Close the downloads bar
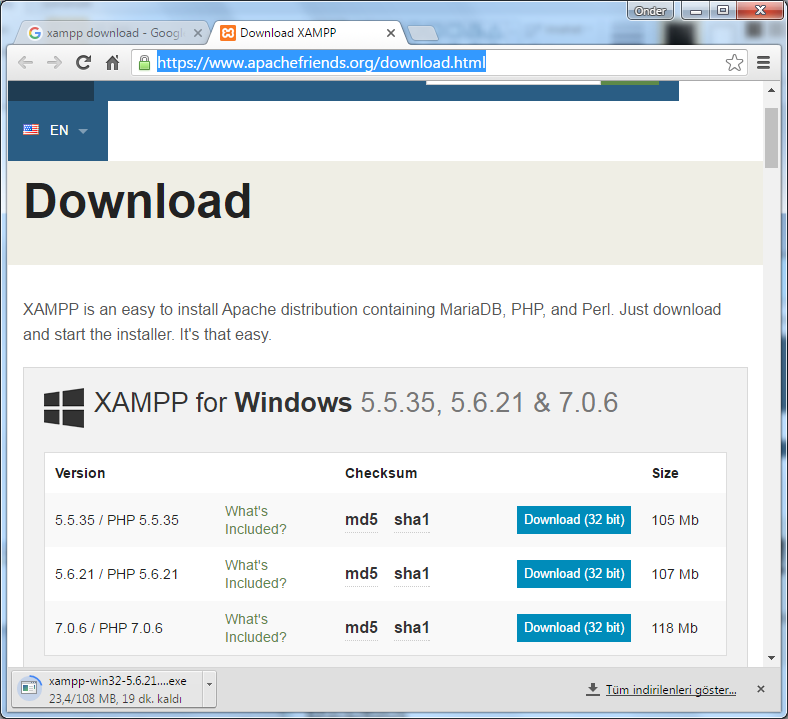 click(x=761, y=689)
